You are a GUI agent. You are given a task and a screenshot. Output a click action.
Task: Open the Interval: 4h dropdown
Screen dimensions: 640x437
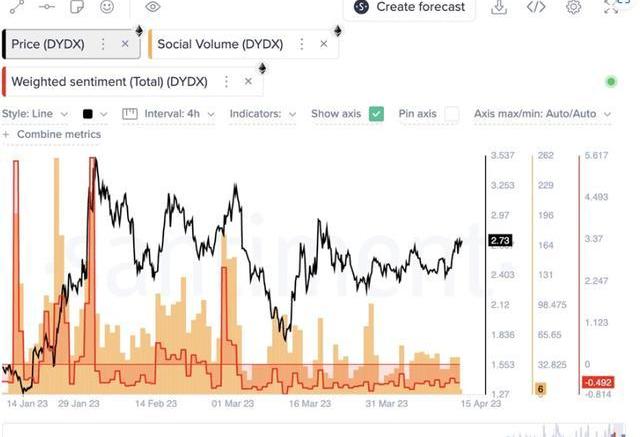(169, 114)
